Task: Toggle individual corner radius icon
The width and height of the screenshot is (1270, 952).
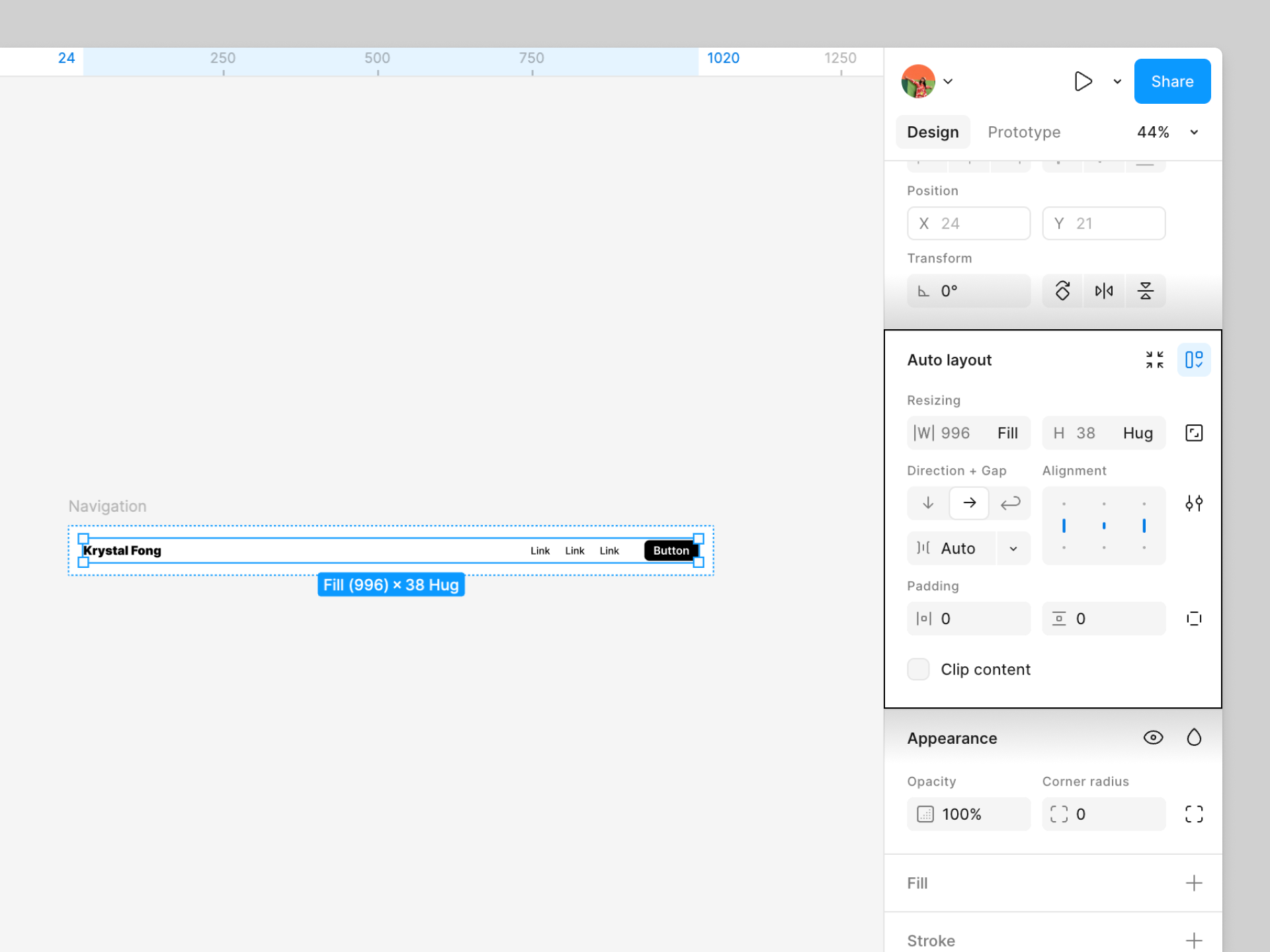Action: (1194, 814)
